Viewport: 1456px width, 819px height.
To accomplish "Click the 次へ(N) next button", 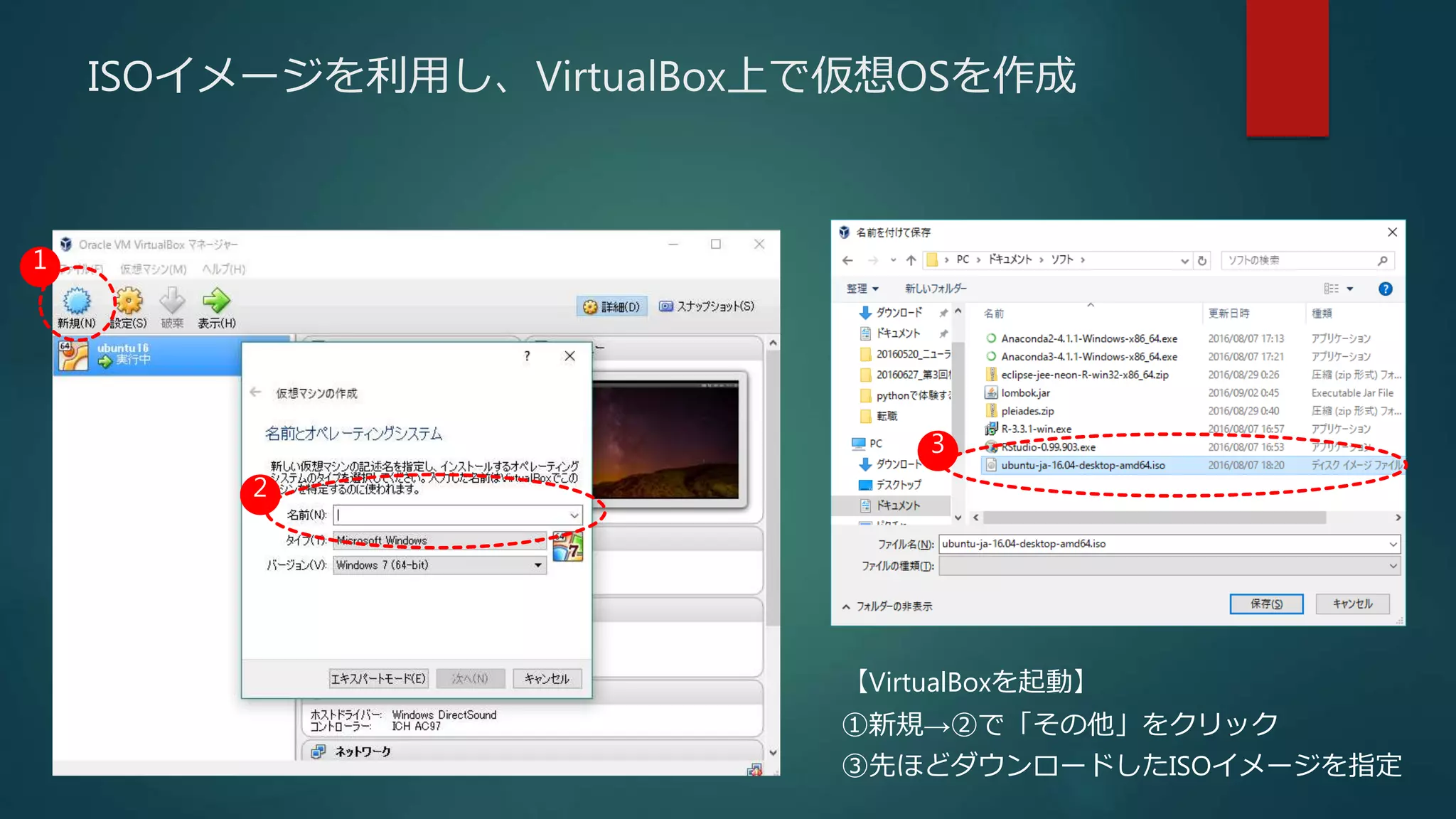I will tap(470, 678).
